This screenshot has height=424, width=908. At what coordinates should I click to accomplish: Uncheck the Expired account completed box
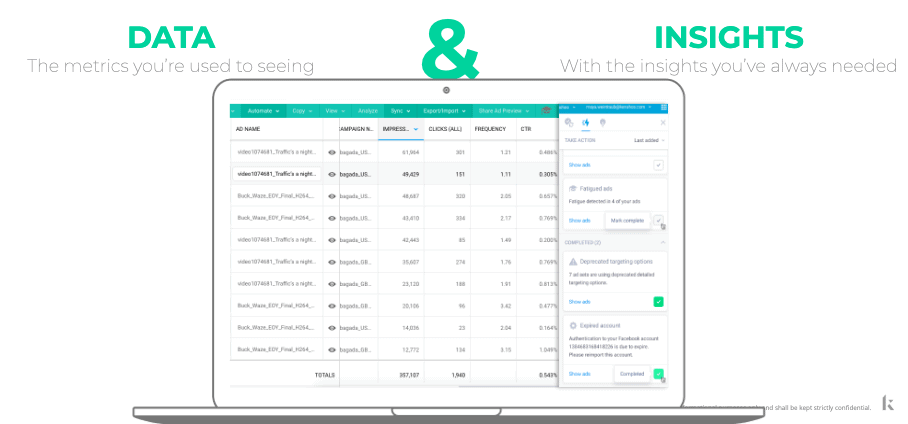(x=658, y=374)
